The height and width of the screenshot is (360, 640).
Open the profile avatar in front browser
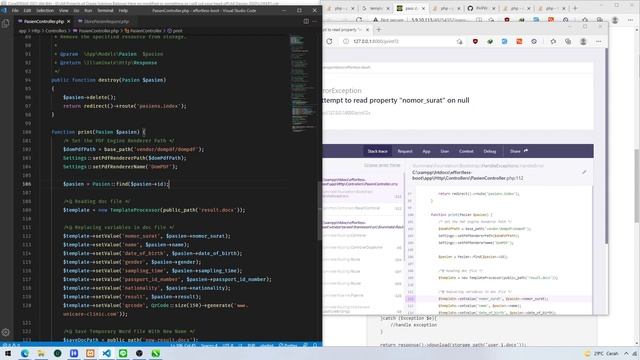pyautogui.click(x=583, y=41)
